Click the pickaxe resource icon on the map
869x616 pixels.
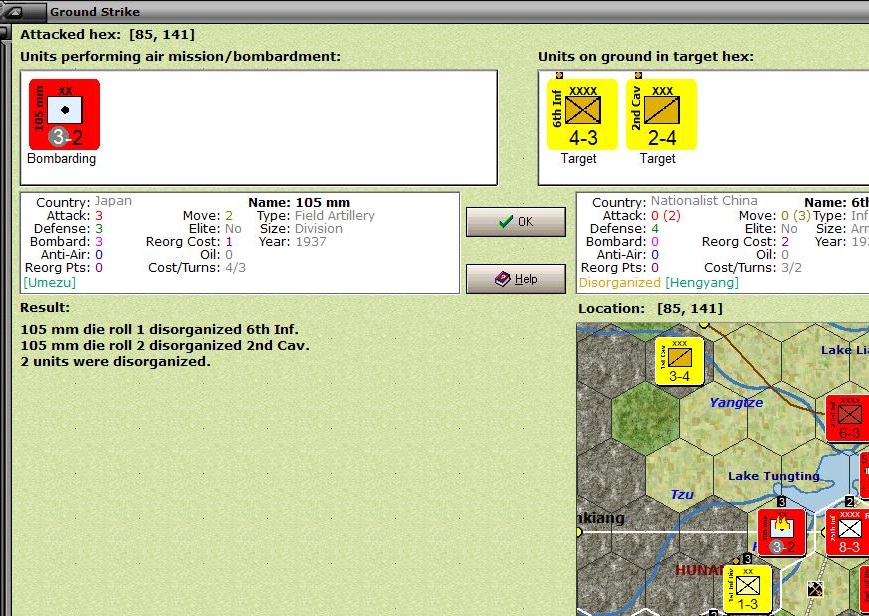[815, 589]
